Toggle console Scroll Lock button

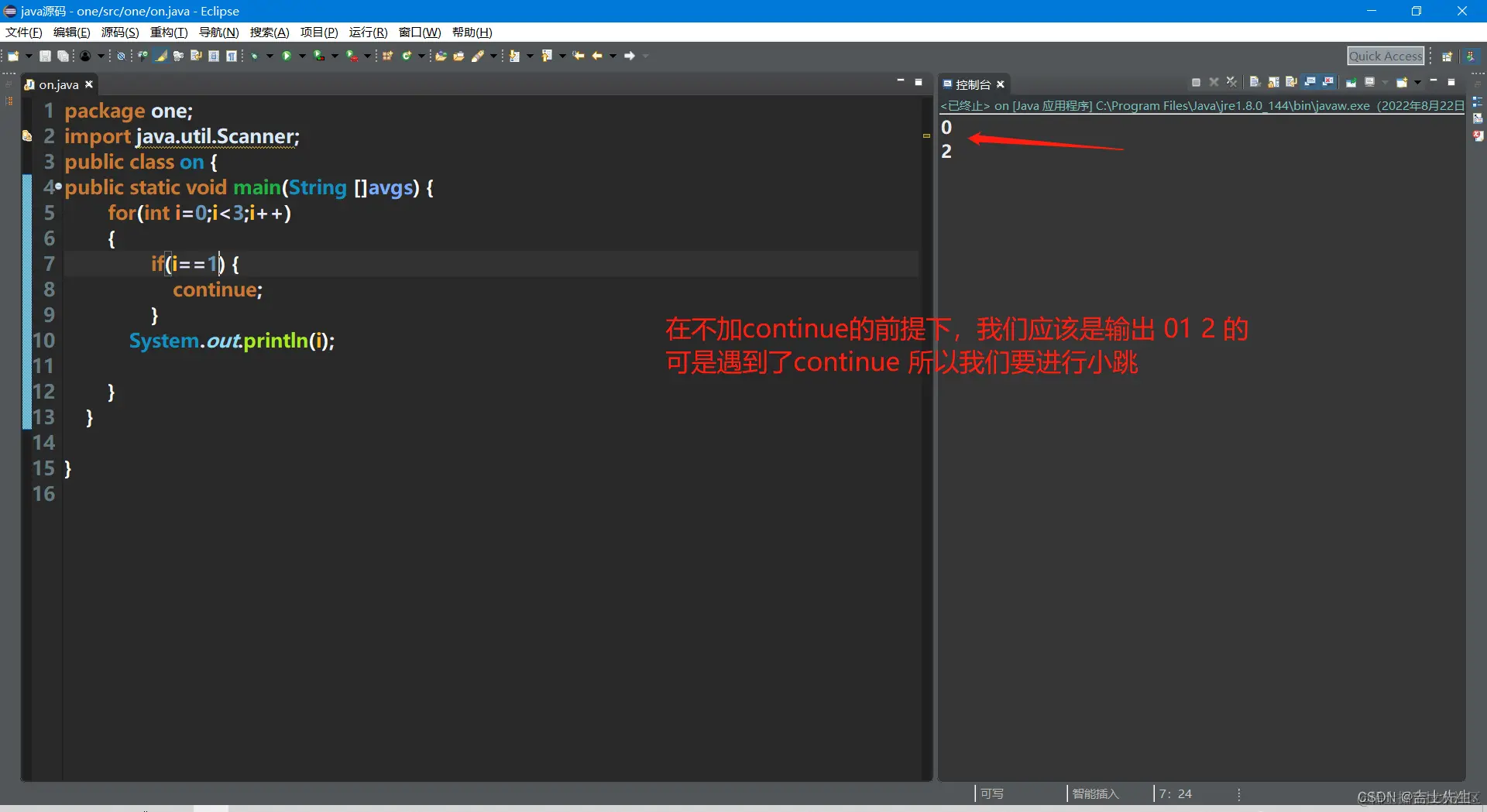point(1273,82)
